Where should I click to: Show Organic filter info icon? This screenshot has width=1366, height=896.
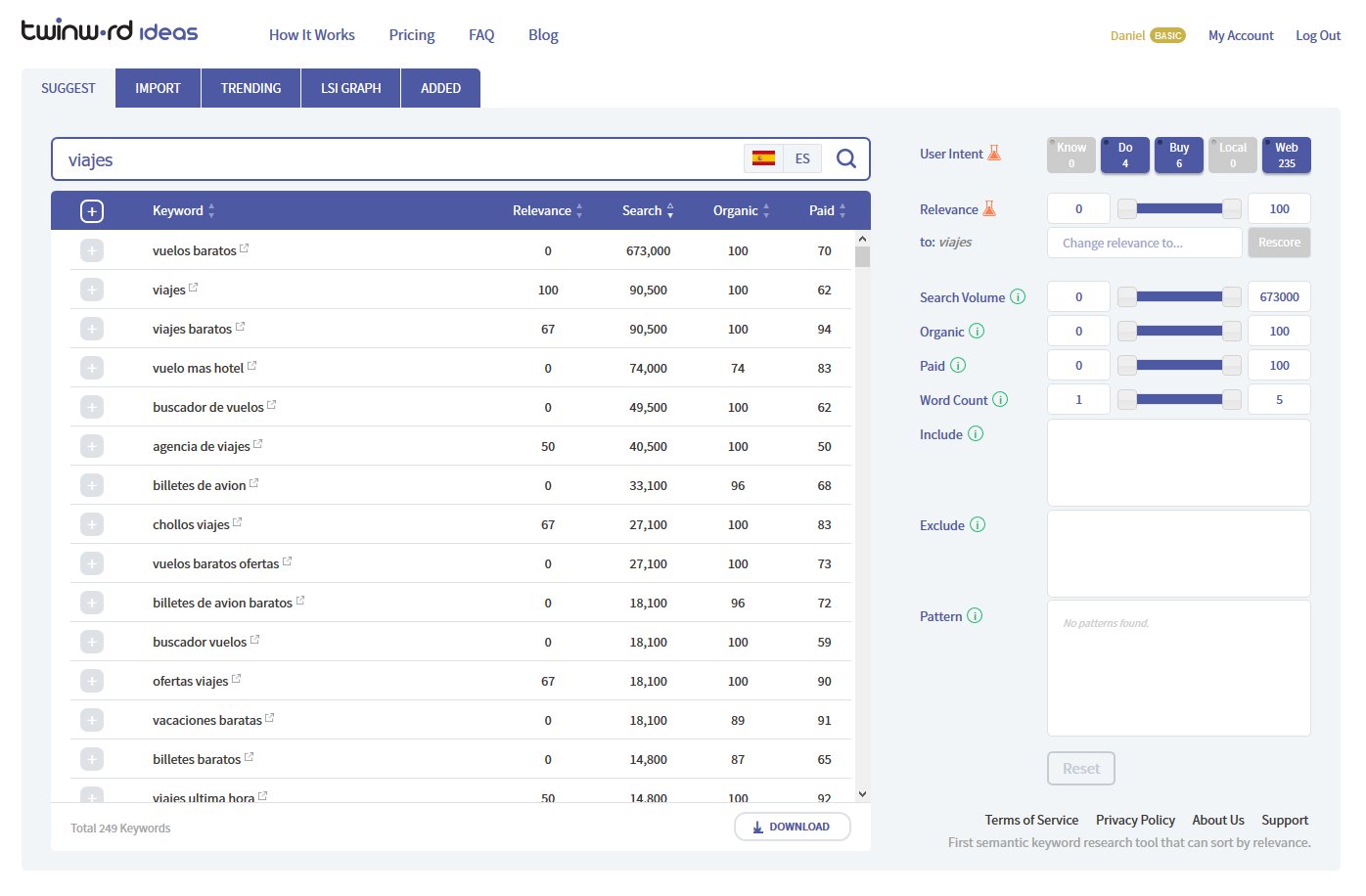pyautogui.click(x=977, y=331)
